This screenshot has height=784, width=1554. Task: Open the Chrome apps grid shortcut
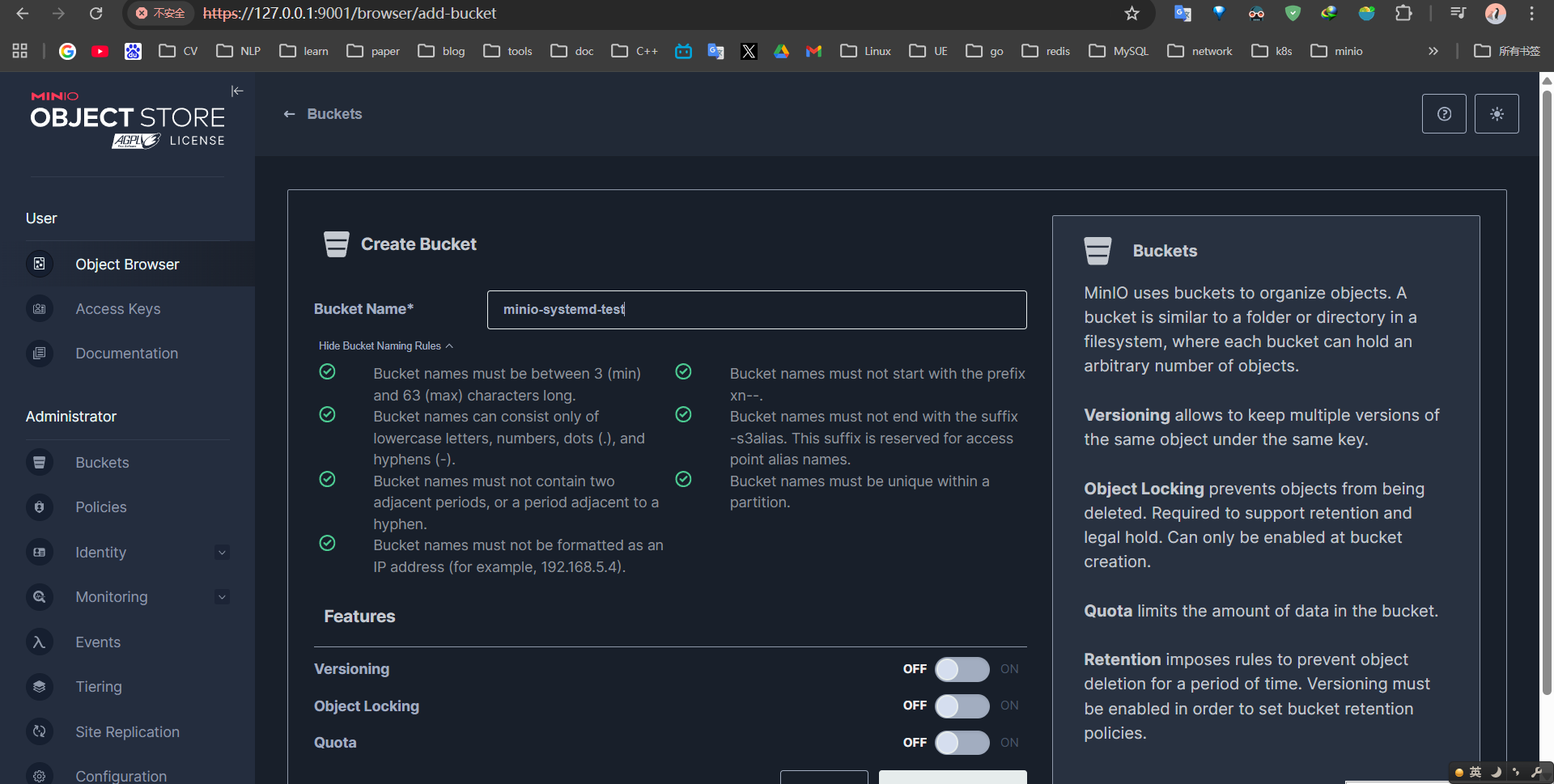coord(20,51)
